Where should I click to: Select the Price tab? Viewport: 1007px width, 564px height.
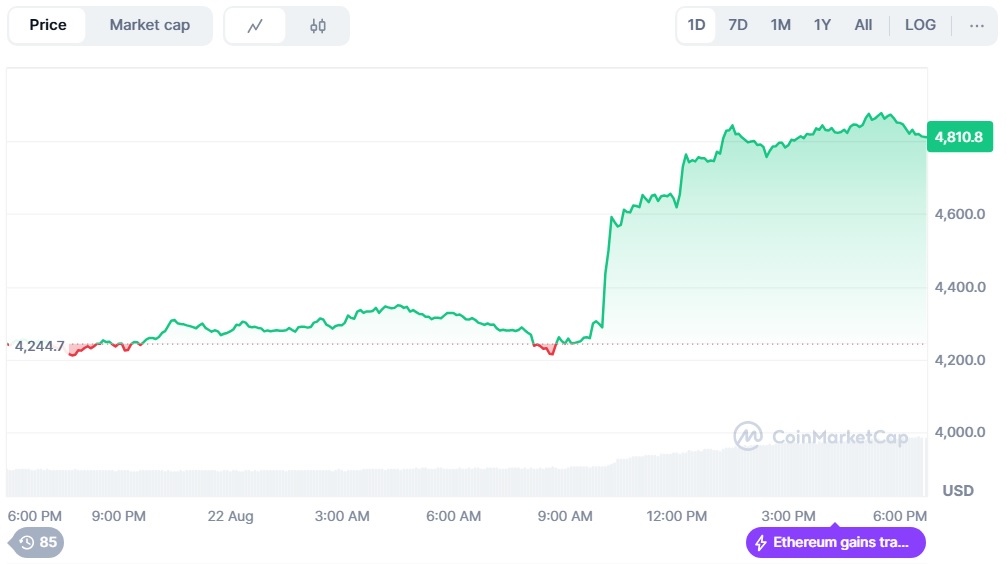pyautogui.click(x=48, y=25)
